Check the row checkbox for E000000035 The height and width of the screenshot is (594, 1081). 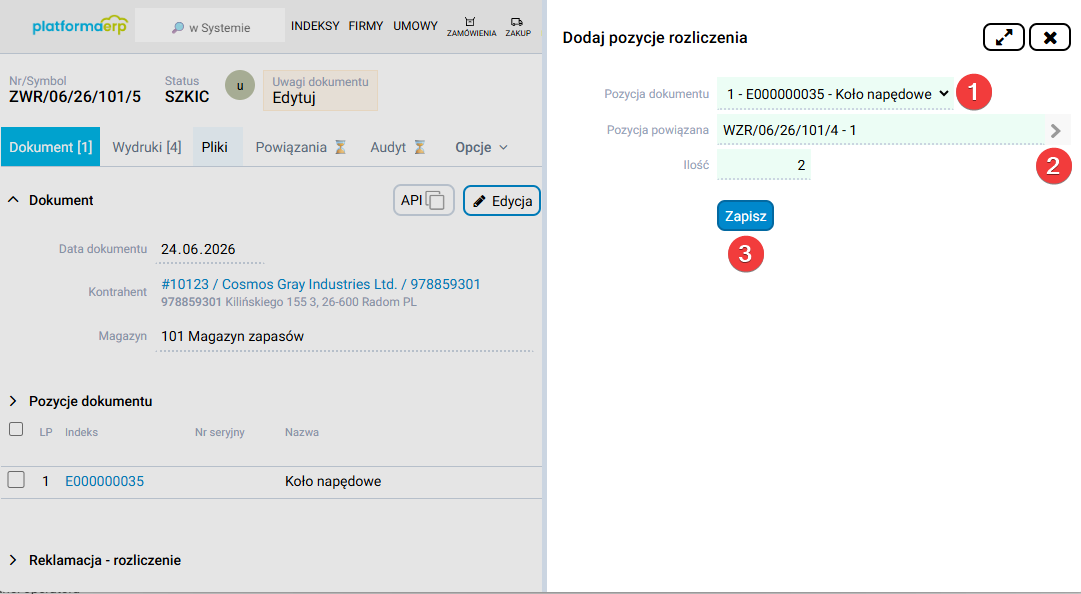click(16, 480)
